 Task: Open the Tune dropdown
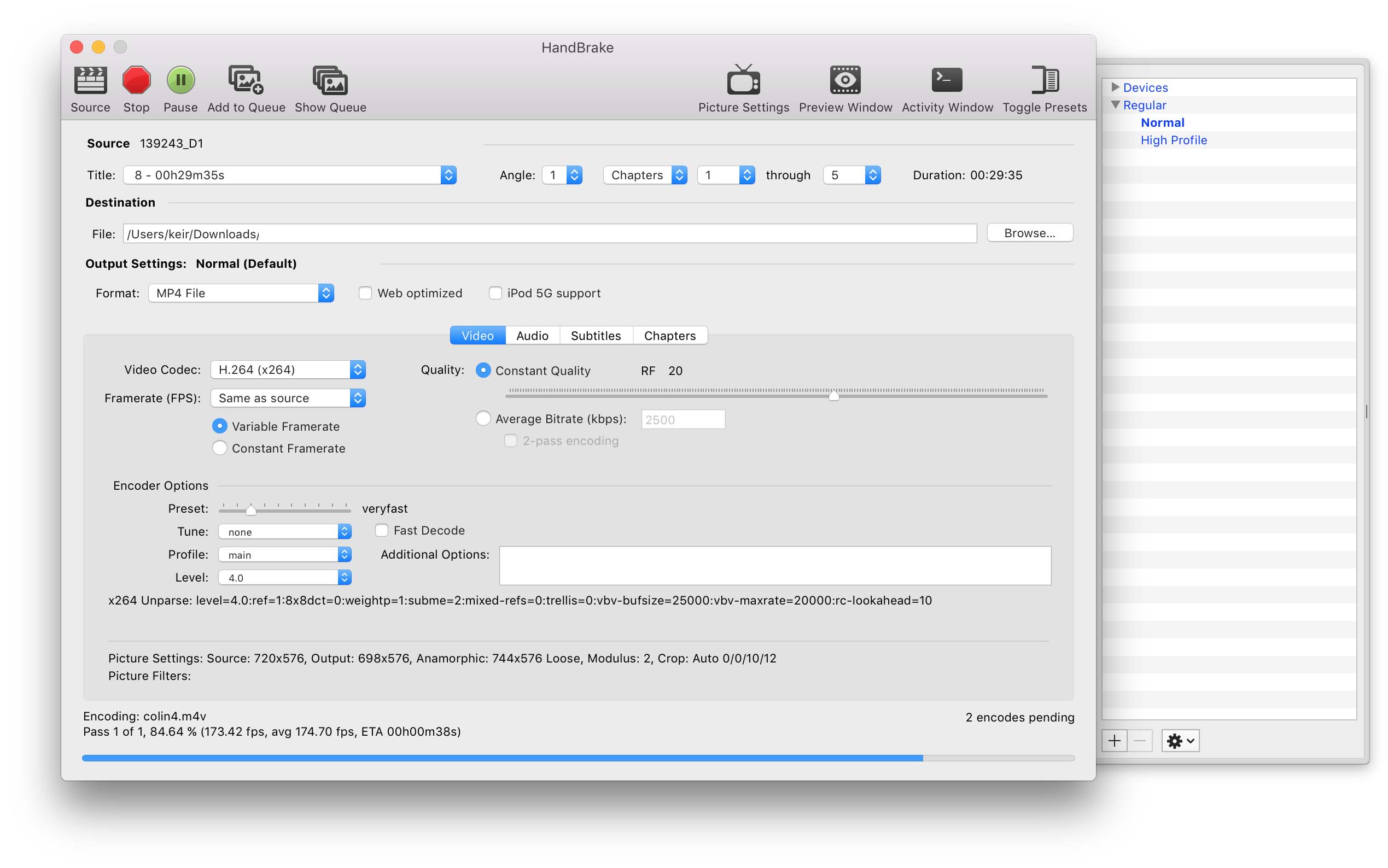point(285,532)
